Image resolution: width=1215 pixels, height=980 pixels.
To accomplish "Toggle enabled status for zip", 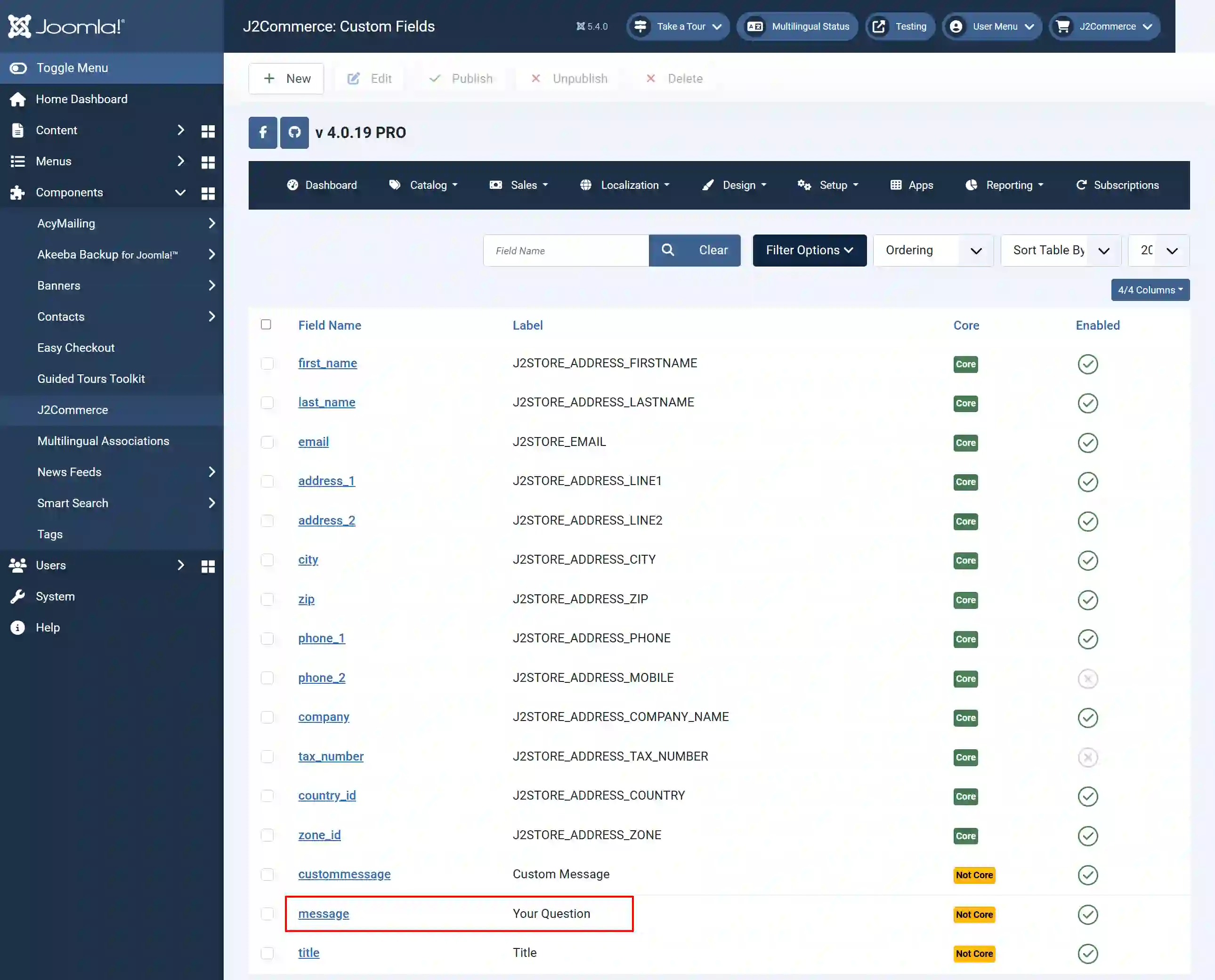I will (x=1087, y=599).
